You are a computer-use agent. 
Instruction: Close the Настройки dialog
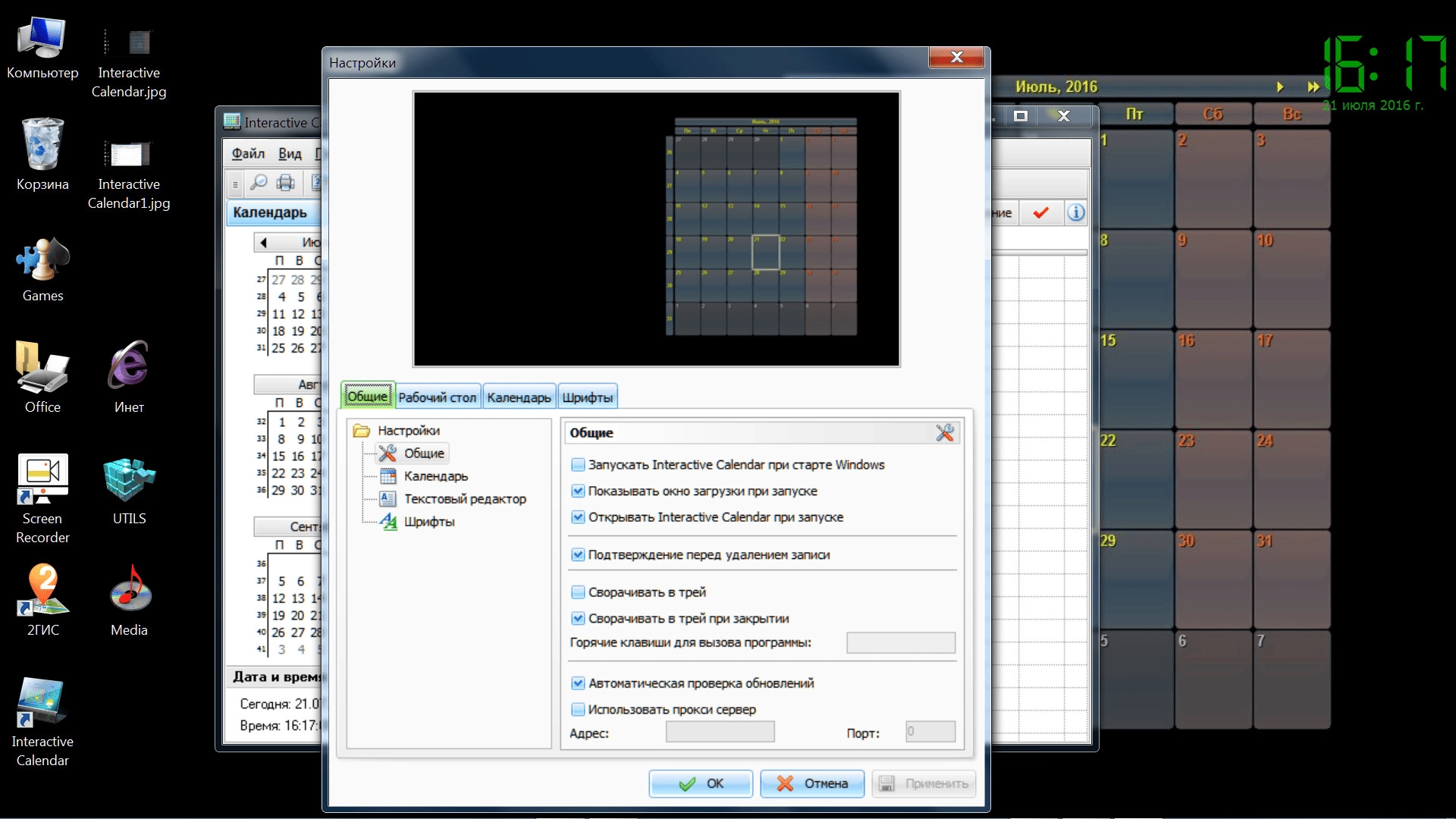click(956, 57)
